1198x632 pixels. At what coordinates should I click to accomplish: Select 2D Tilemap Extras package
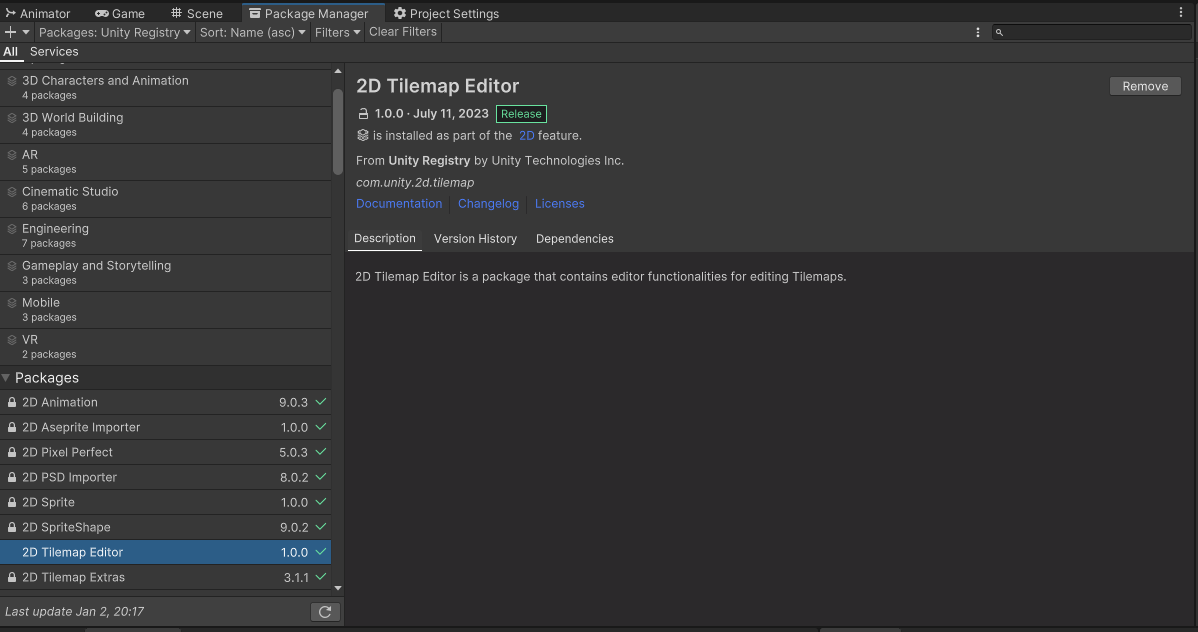[x=166, y=577]
